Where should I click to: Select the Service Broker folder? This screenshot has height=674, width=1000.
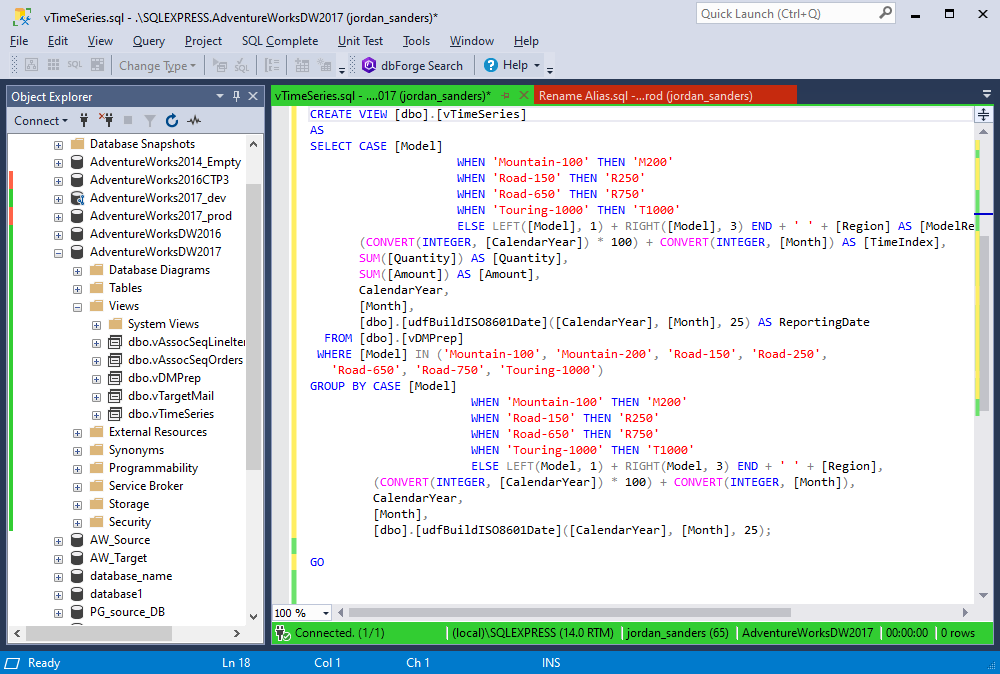[146, 486]
